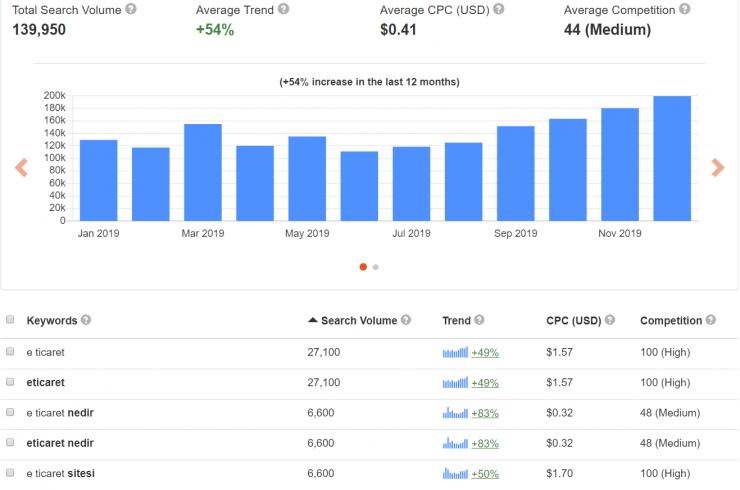The height and width of the screenshot is (490, 740).
Task: Sort table by Search Volume header
Action: 359,321
